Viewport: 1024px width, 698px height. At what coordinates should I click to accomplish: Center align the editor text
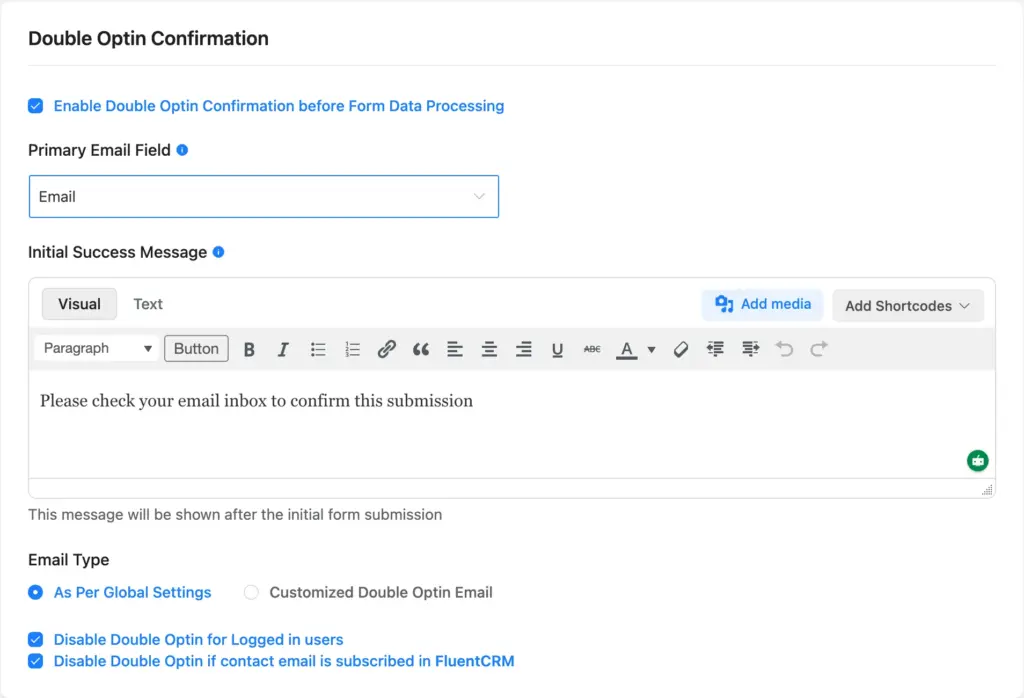(488, 349)
